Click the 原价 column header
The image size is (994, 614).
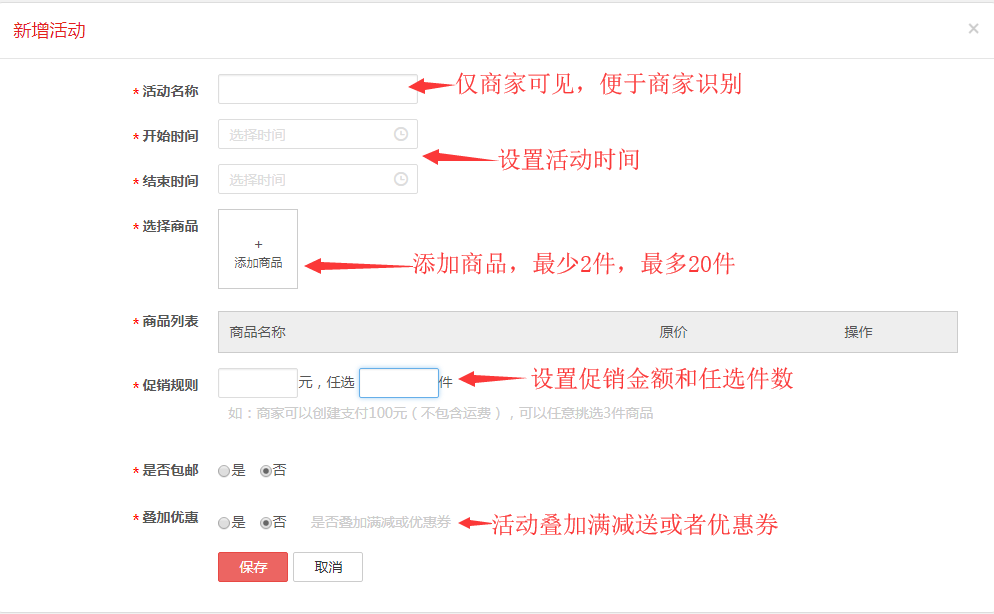673,332
